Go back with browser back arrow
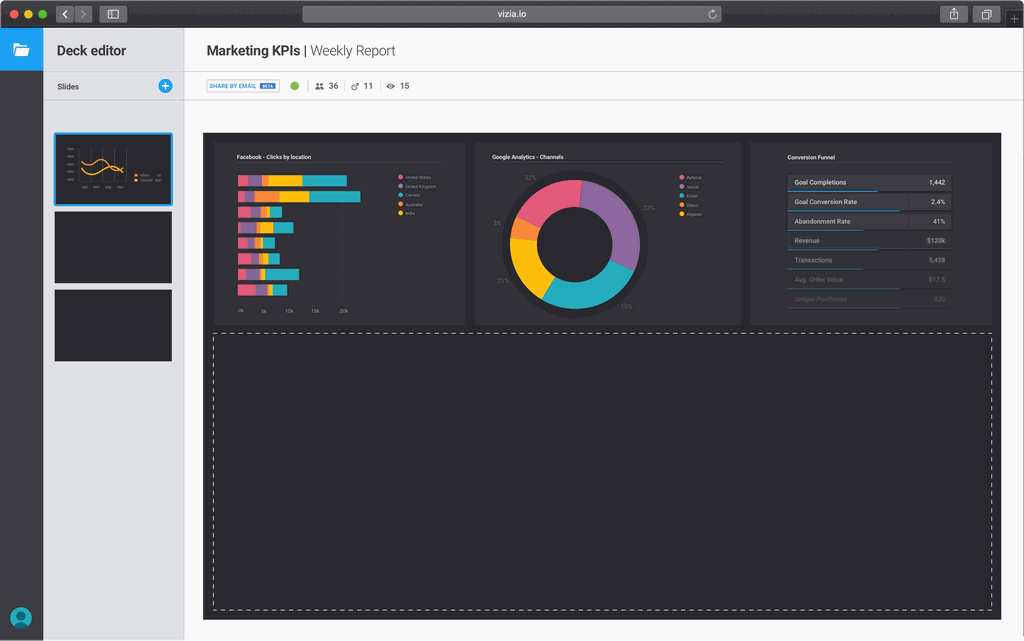 point(65,14)
